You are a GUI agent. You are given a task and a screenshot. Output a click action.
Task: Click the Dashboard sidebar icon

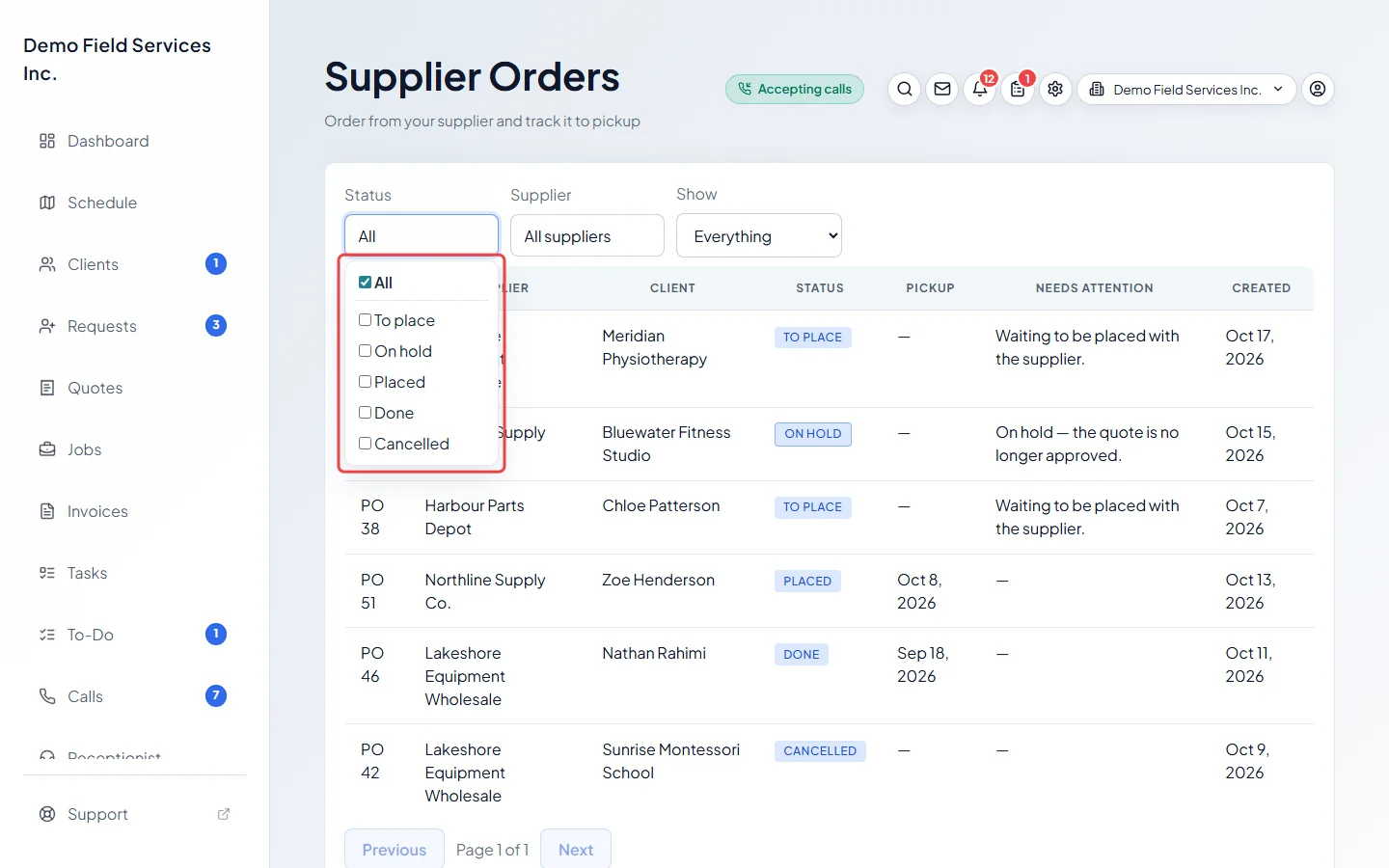tap(47, 141)
